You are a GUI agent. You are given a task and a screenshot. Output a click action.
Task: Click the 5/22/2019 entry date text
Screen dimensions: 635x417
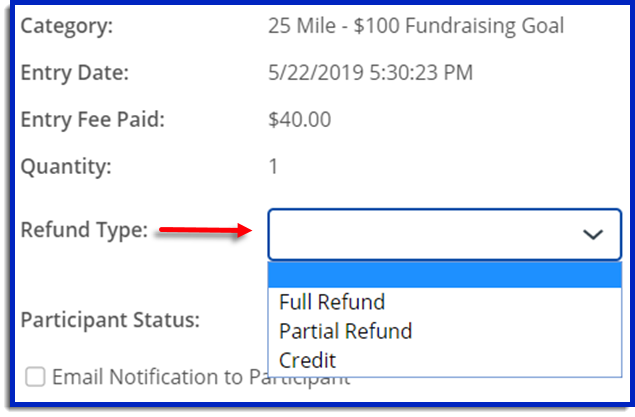click(310, 72)
